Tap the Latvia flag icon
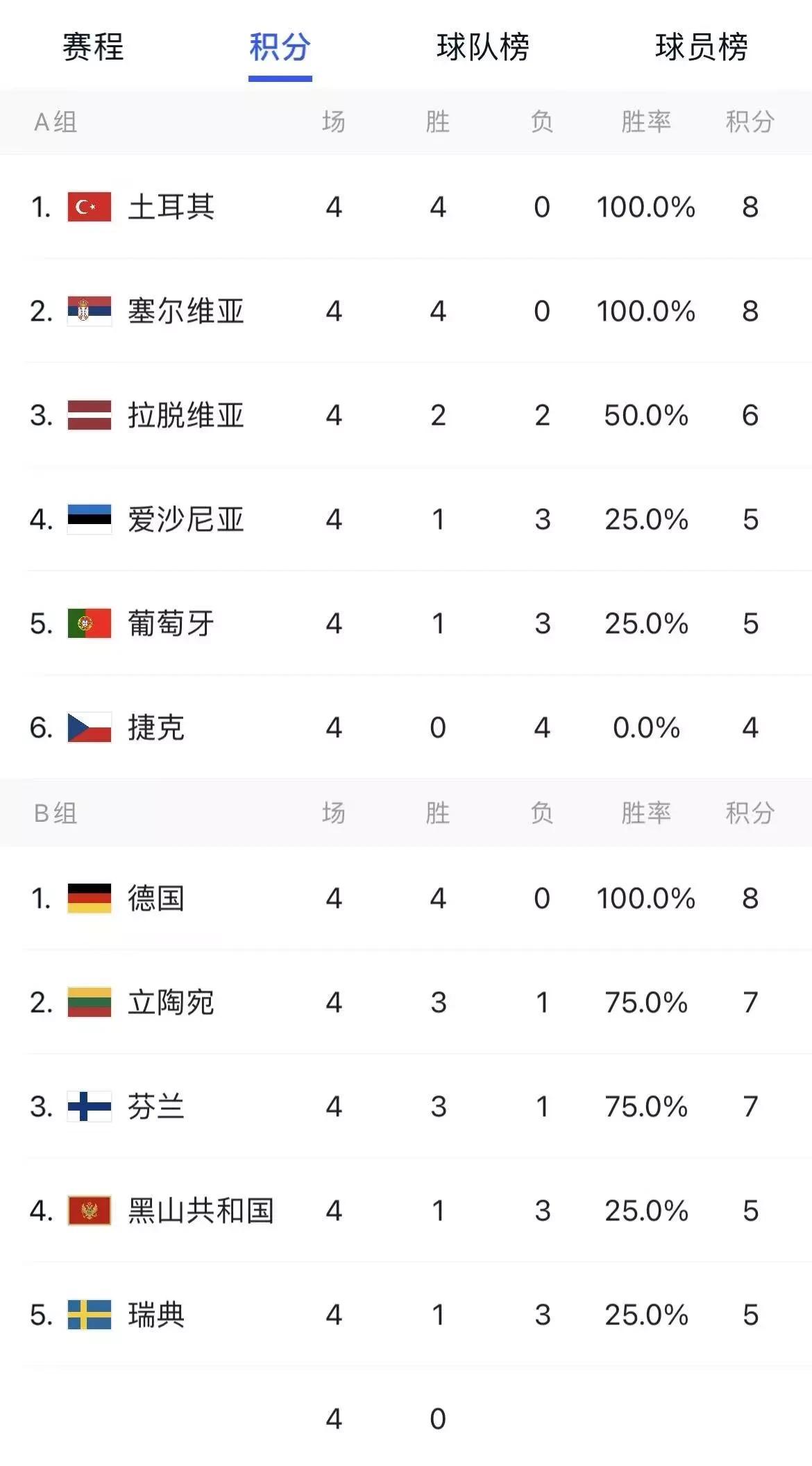 tap(90, 415)
